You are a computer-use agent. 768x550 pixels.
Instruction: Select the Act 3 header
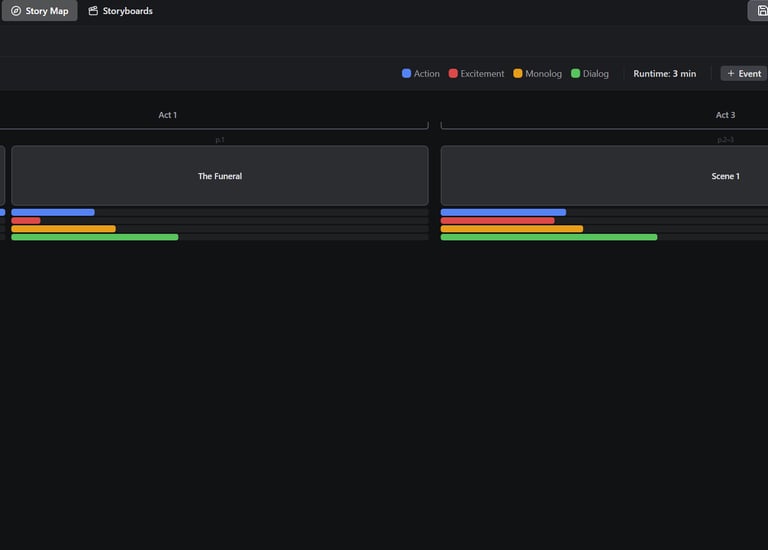(725, 115)
